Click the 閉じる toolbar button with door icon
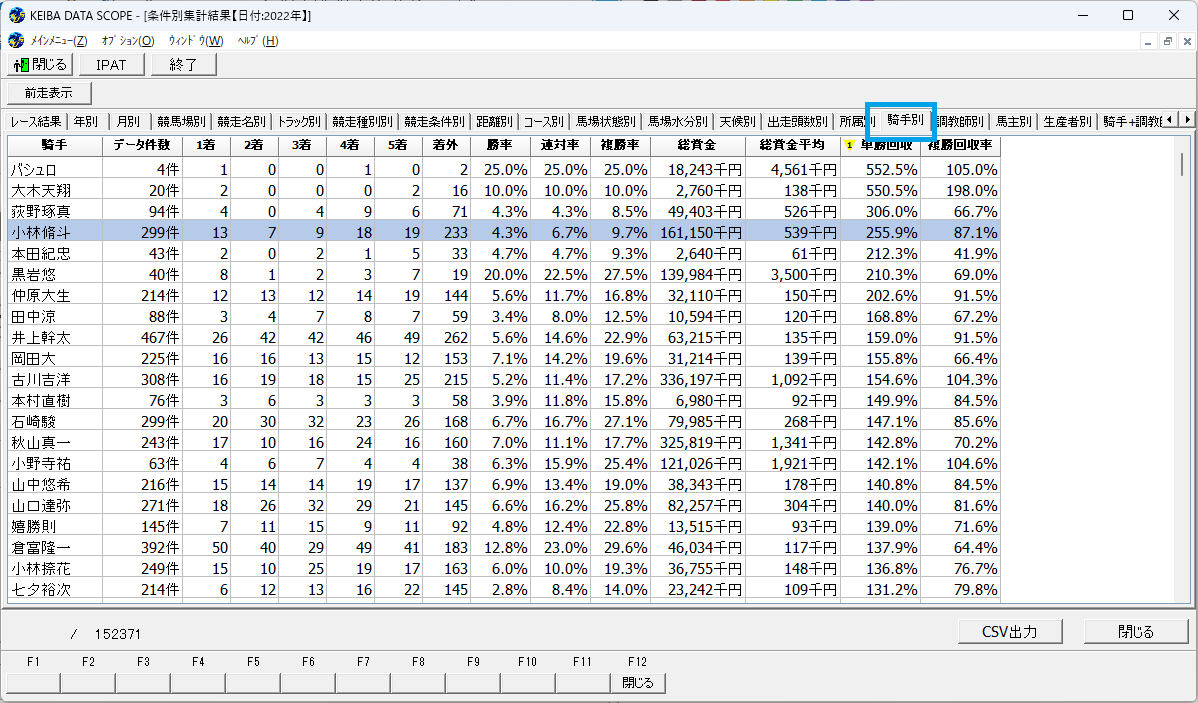 pos(40,65)
